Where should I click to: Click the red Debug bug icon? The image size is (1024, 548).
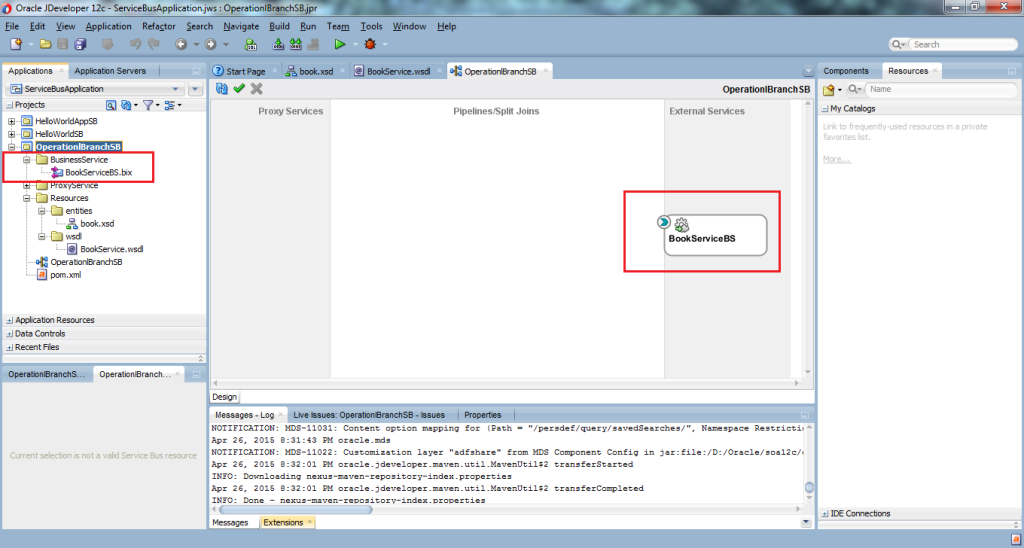coord(370,44)
